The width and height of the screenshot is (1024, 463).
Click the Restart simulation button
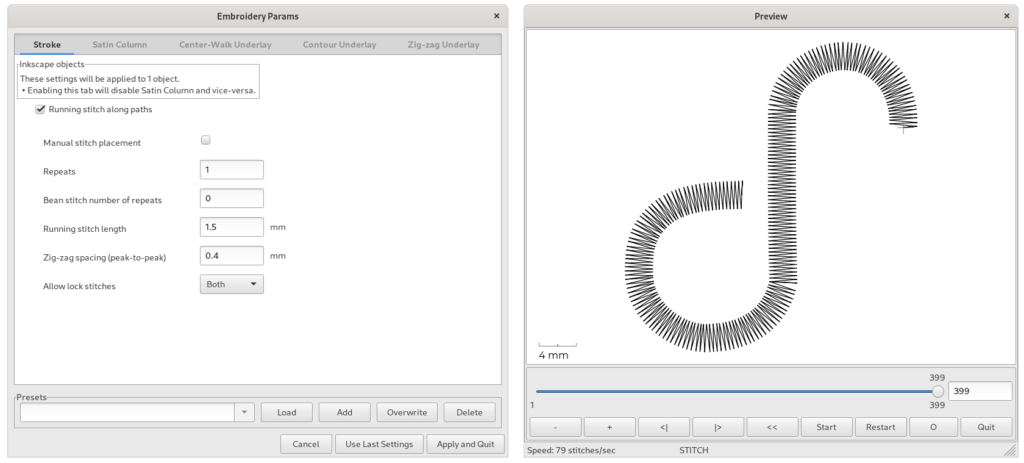coord(880,427)
